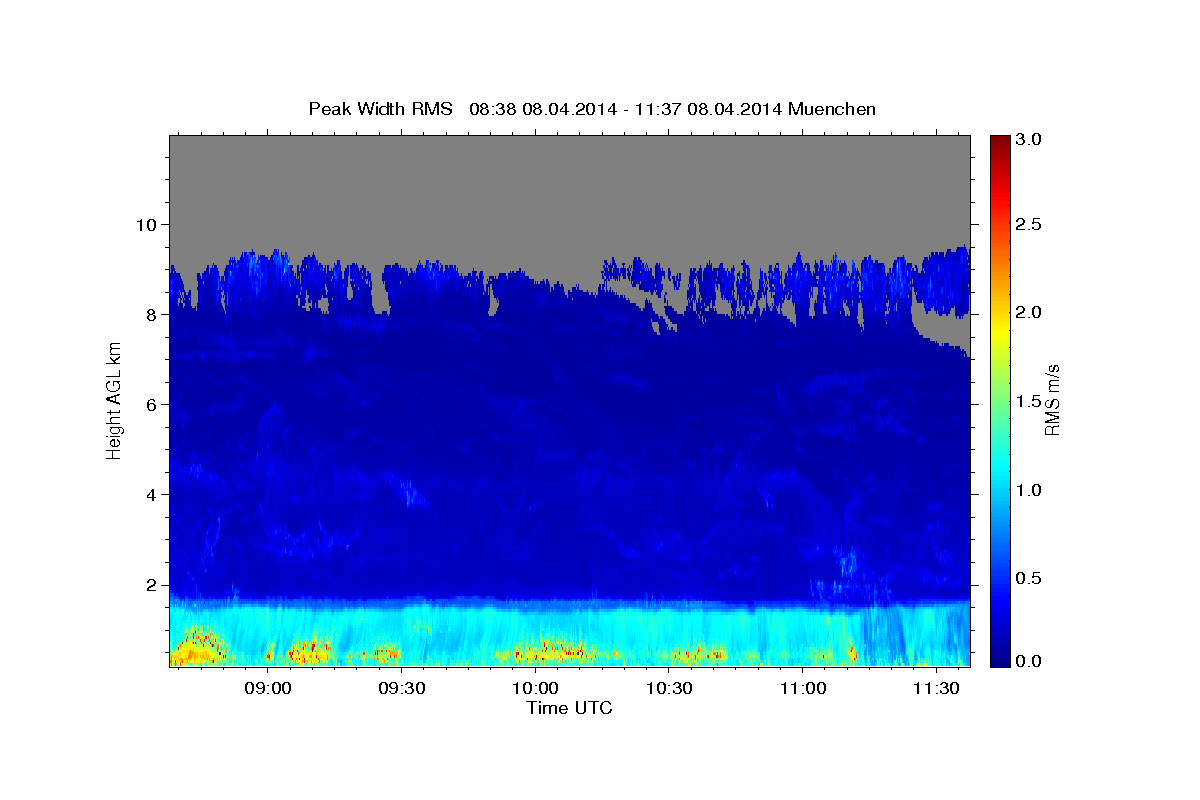The image size is (1200, 800).
Task: Click the 'Time UTC' axis label
Action: point(569,708)
